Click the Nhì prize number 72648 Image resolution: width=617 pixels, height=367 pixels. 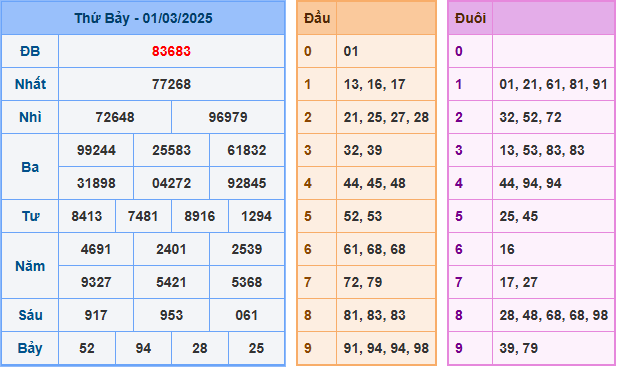(115, 117)
